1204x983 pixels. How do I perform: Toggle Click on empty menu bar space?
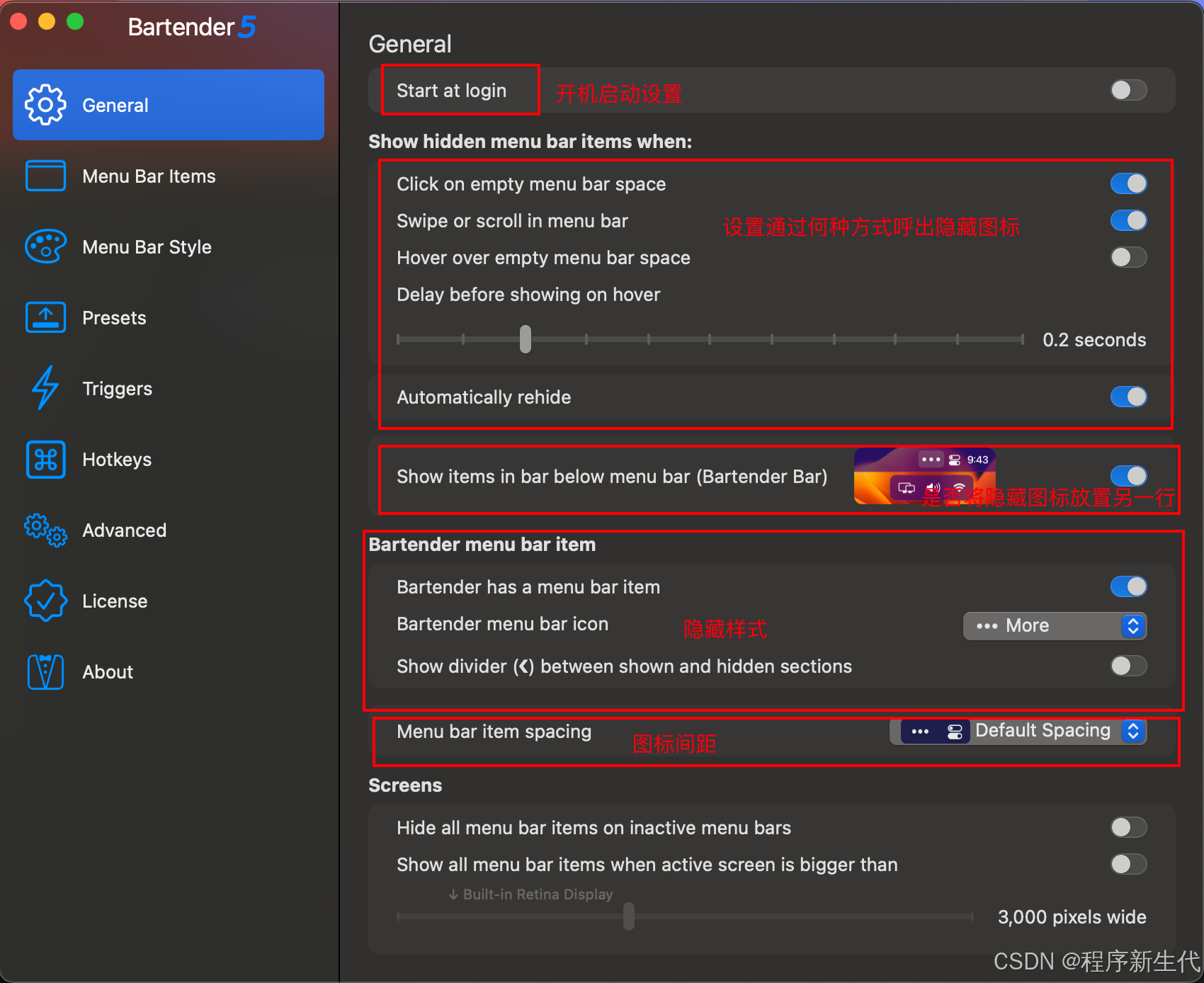tap(1128, 183)
